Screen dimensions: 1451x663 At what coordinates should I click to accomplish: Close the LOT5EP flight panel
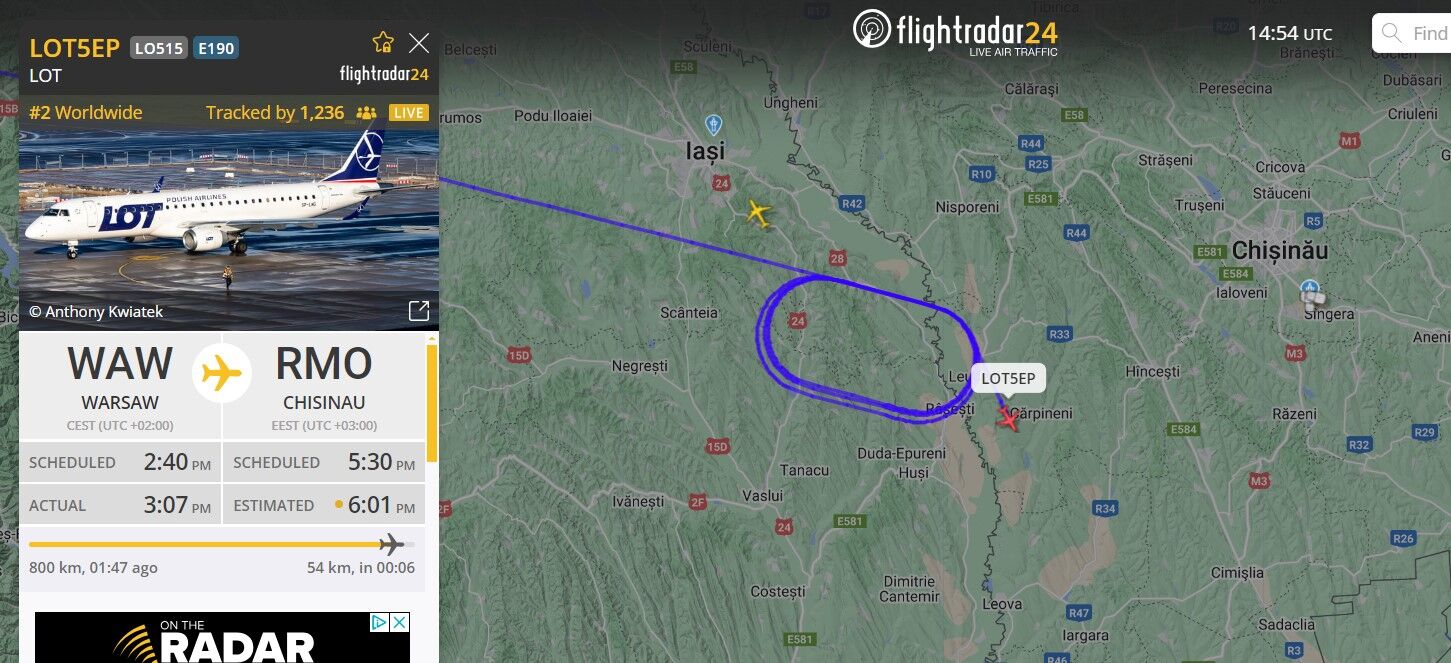tap(419, 43)
